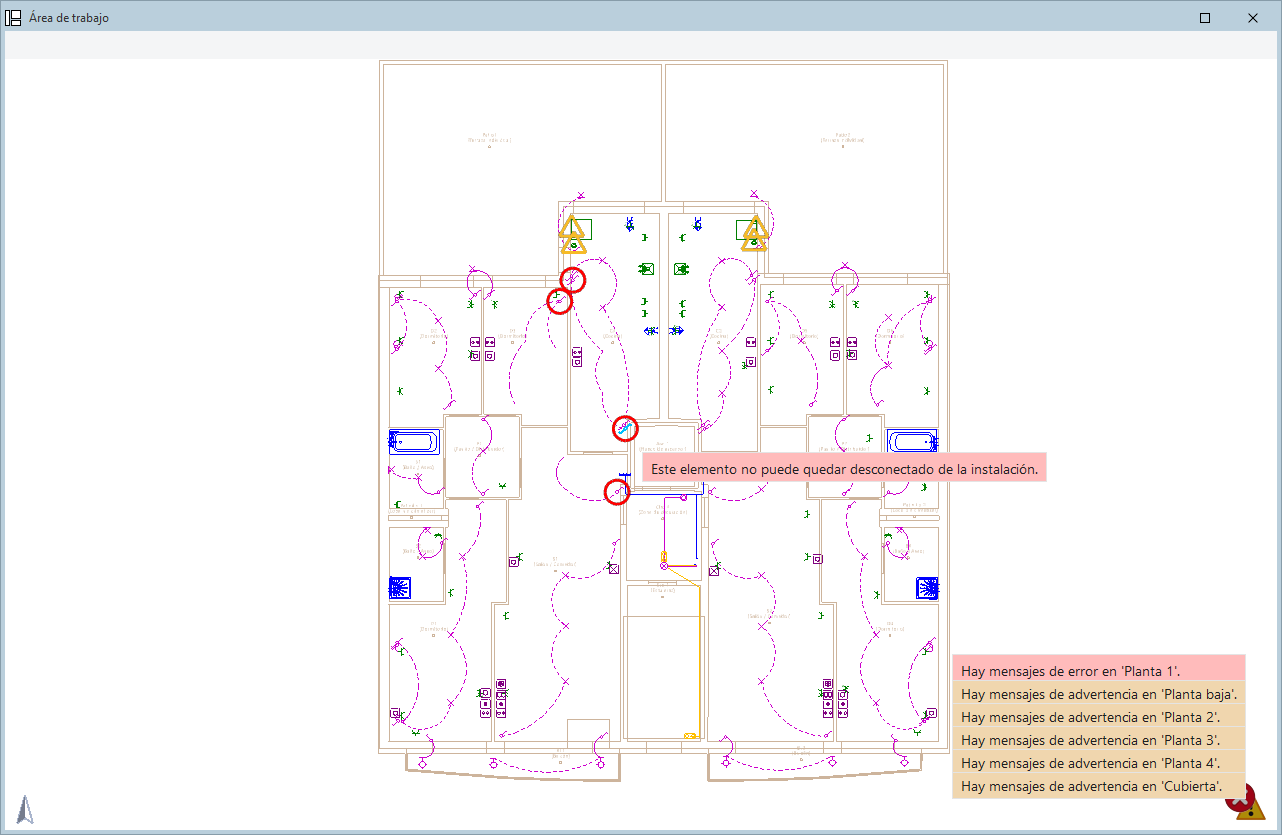Click the topmost red error circle marker

coord(572,280)
